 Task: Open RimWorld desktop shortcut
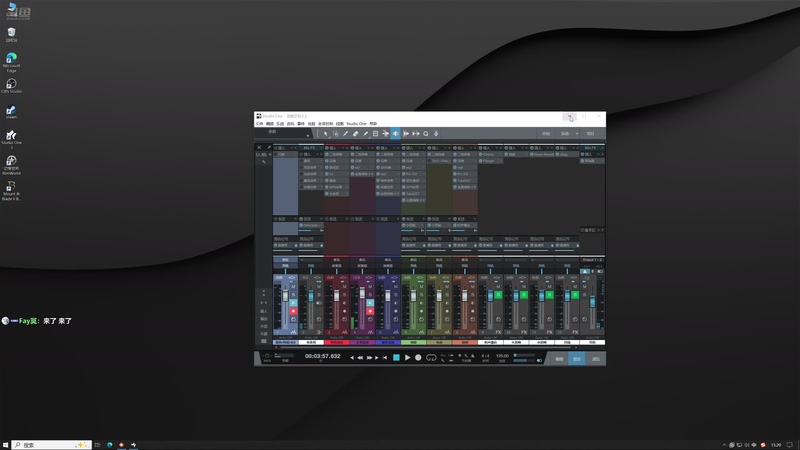[x=11, y=165]
